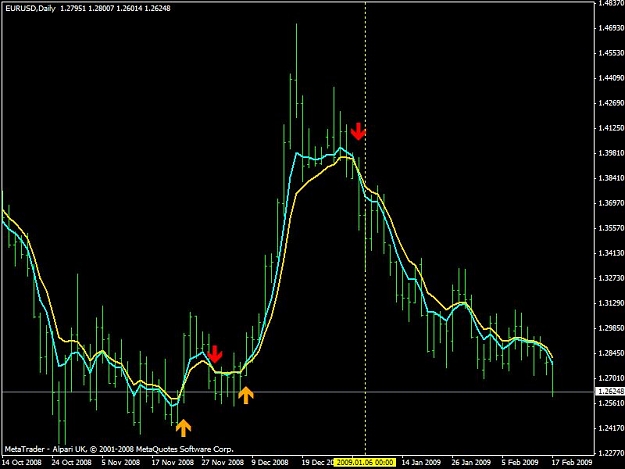The width and height of the screenshot is (625, 469).
Task: Click the 1.35570 price axis label
Action: point(611,228)
